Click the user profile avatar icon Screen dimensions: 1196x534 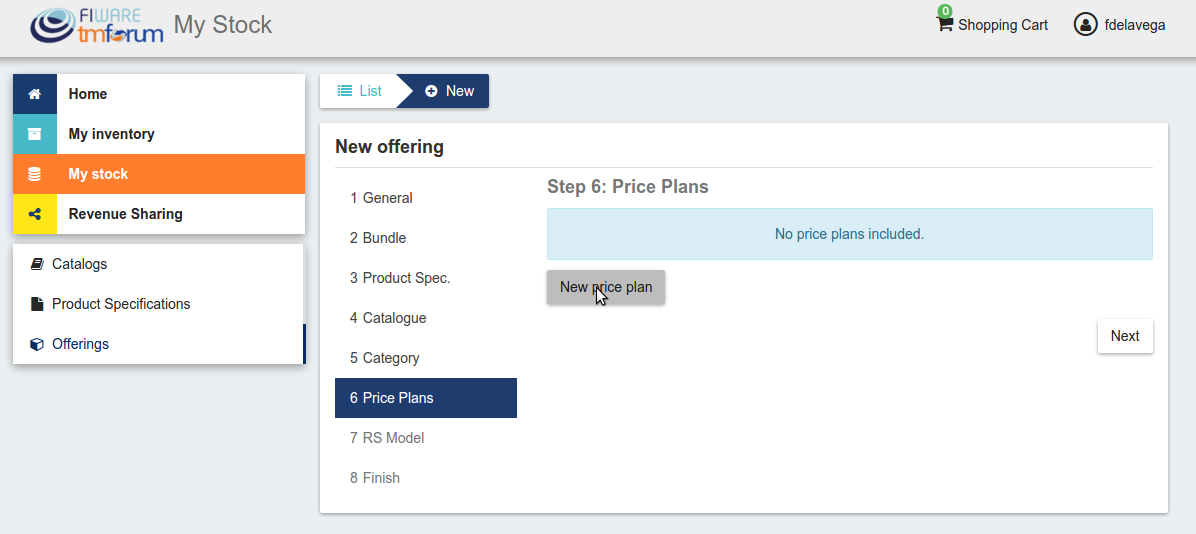tap(1085, 24)
